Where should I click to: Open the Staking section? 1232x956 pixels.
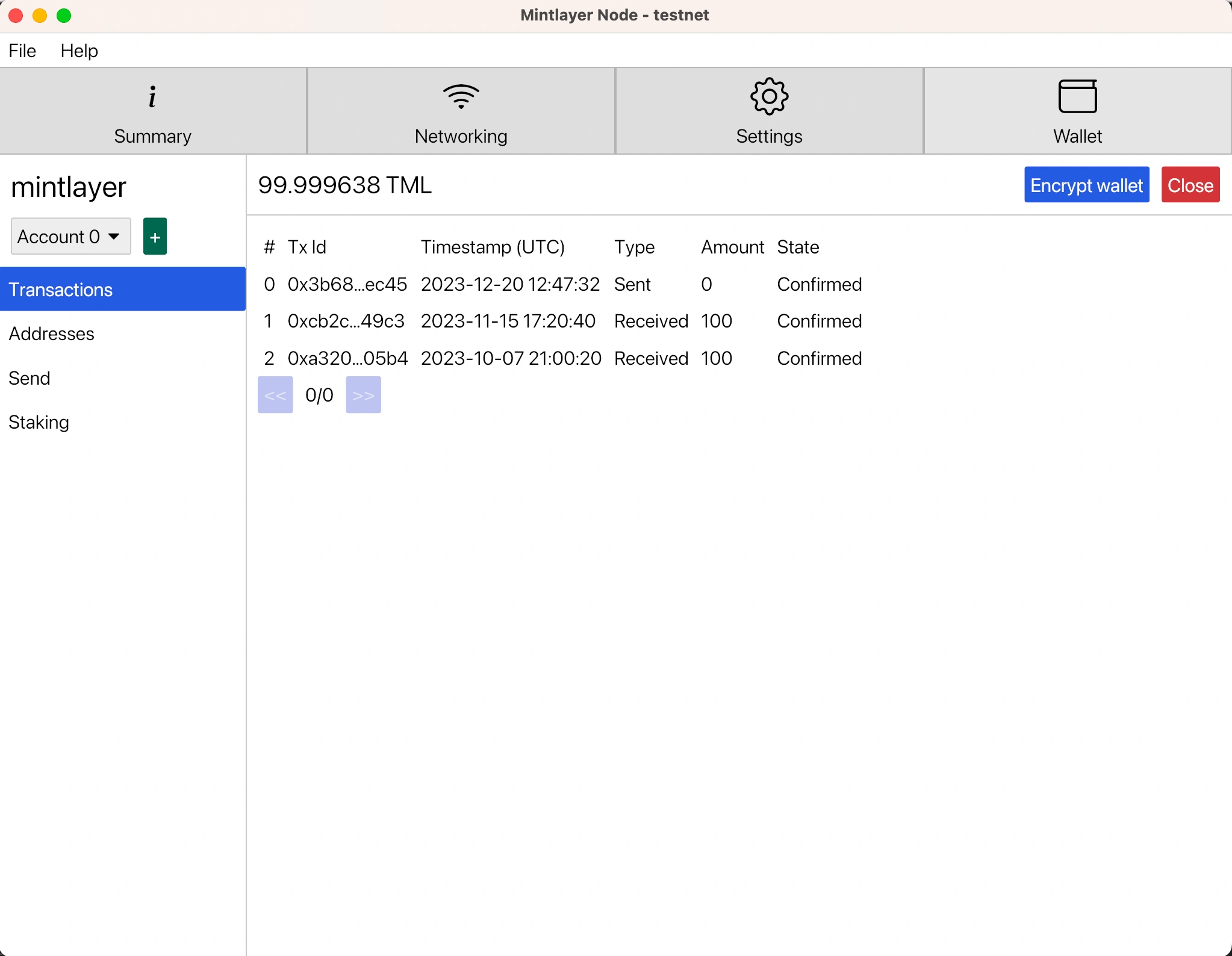tap(39, 422)
